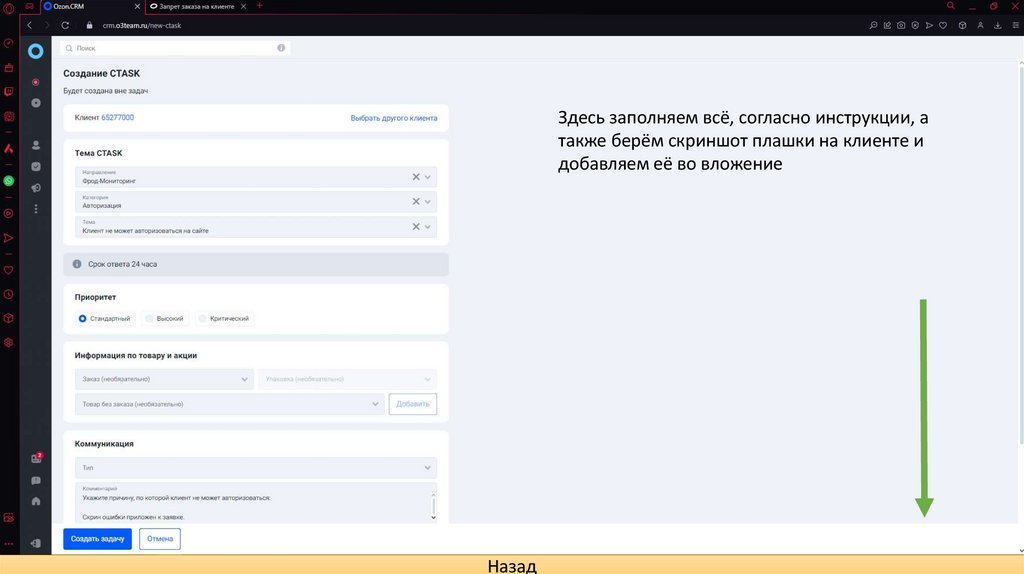Screen dimensions: 1024x574
Task: Open CRM notifications icon with badge 2
Action: [x=36, y=458]
